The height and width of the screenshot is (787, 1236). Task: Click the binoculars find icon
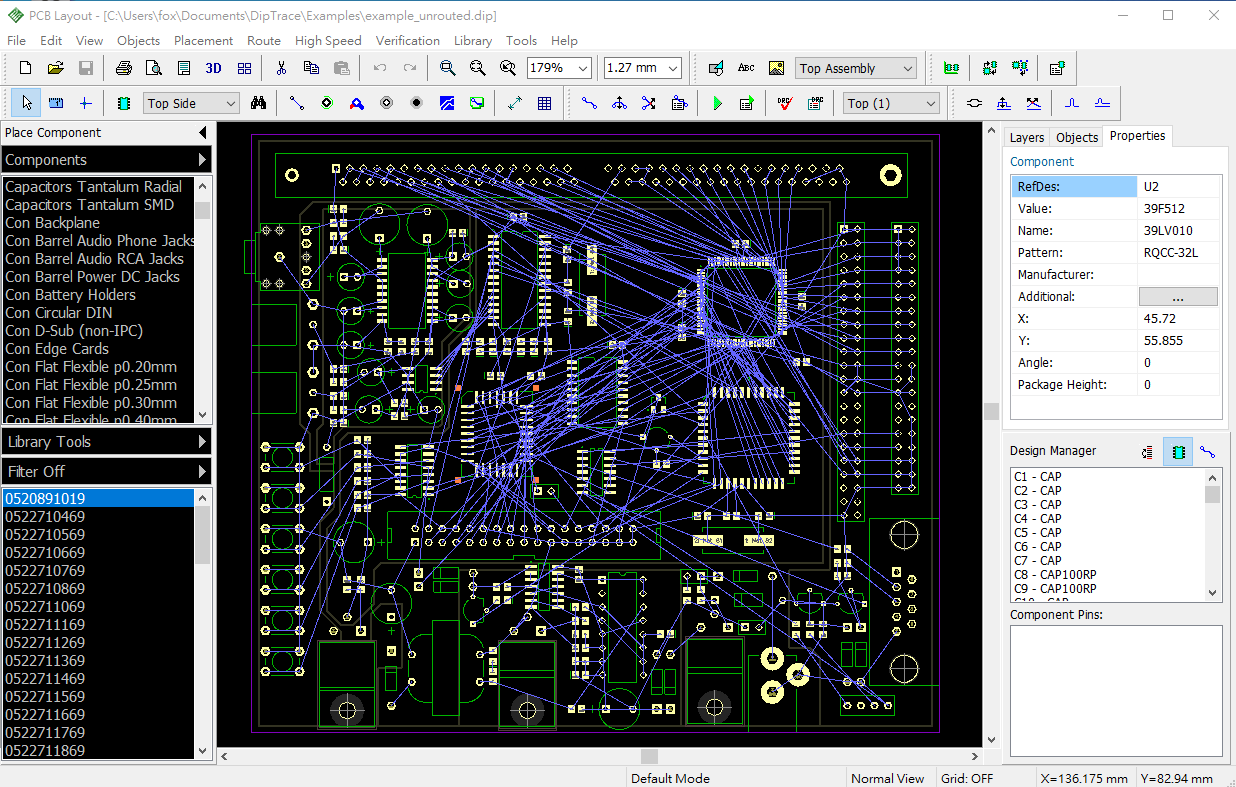[x=258, y=103]
